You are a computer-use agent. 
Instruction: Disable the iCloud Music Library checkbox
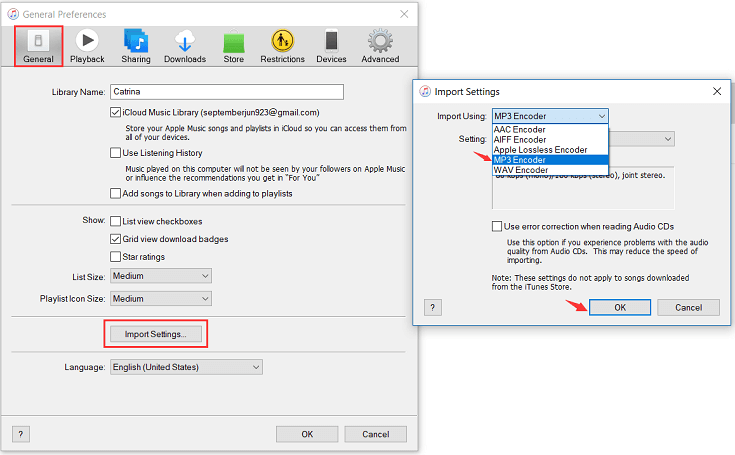point(116,113)
